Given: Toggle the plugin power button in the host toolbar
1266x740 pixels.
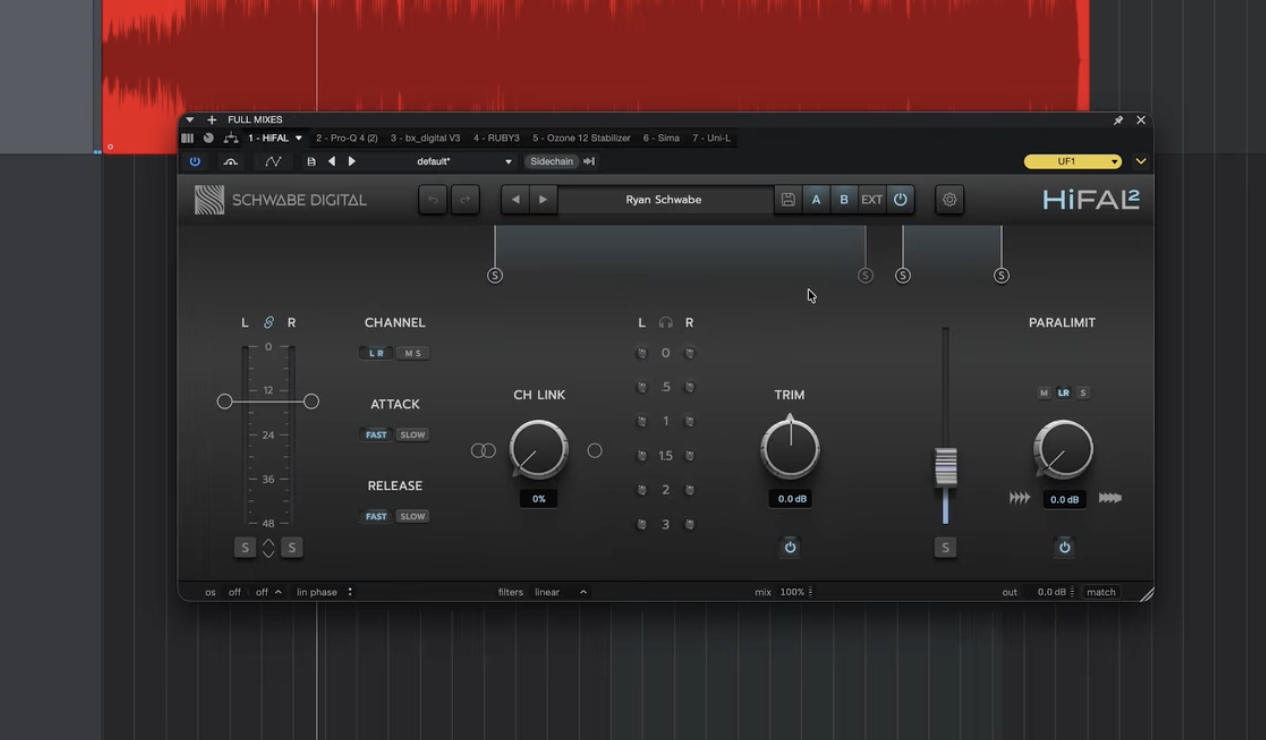Looking at the screenshot, I should pos(195,161).
